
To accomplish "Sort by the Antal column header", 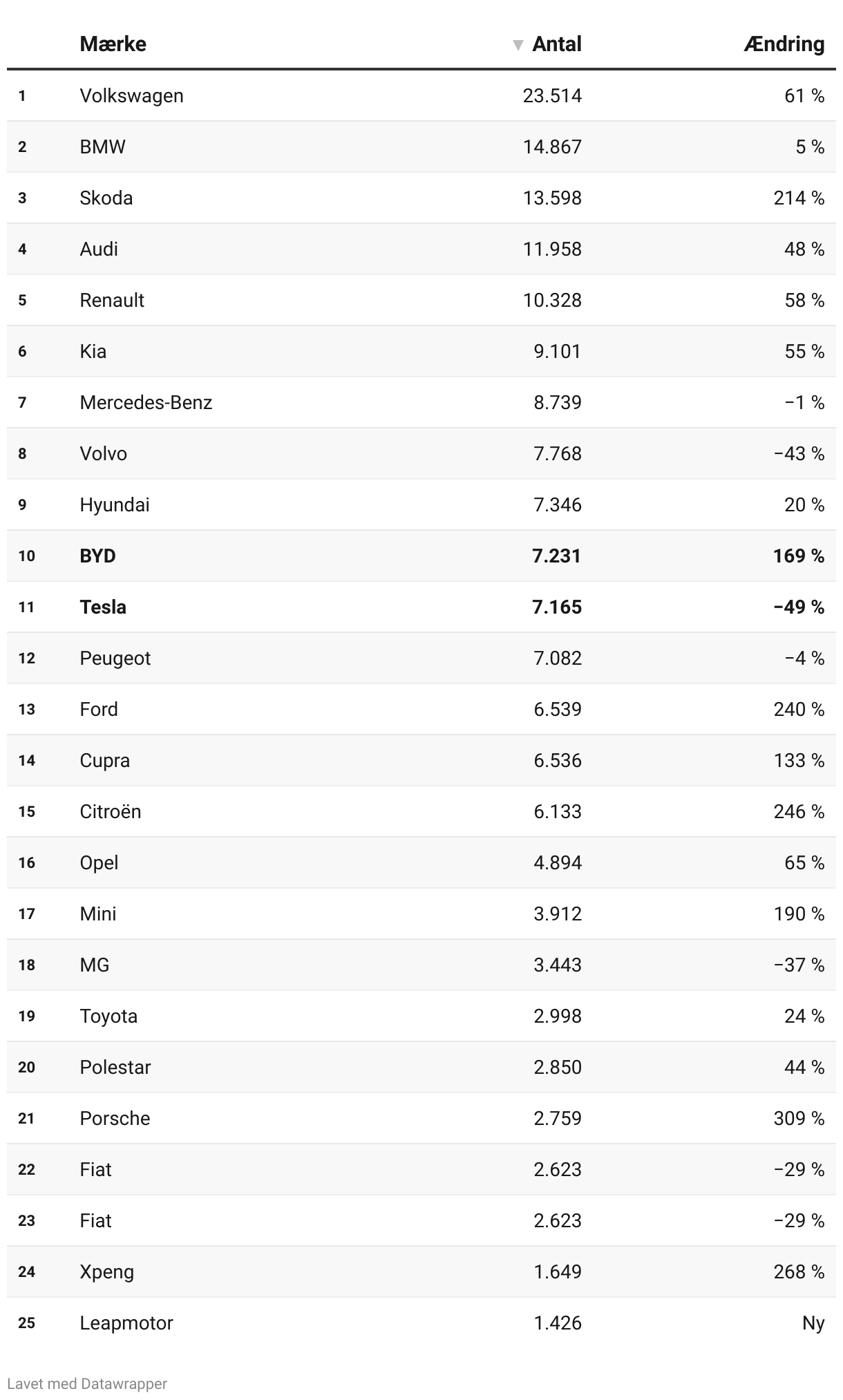I will [556, 44].
